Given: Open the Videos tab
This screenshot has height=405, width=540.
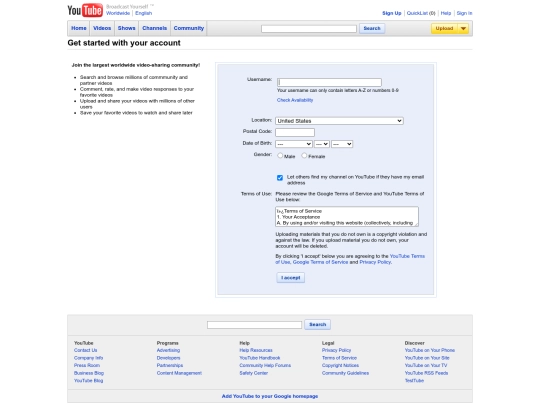Looking at the screenshot, I should point(102,28).
